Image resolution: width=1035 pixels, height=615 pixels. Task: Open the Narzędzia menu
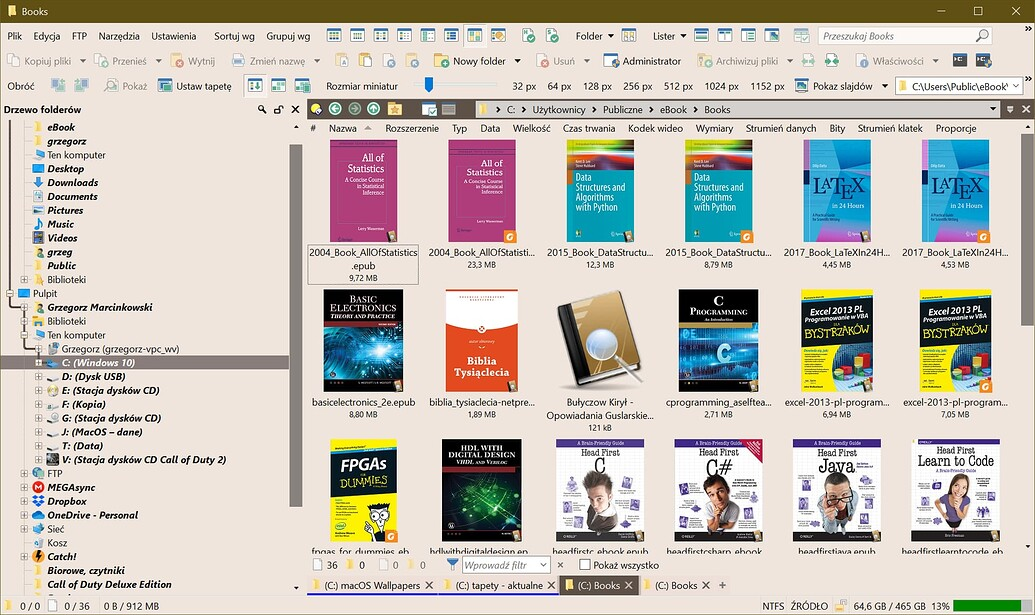pos(119,36)
